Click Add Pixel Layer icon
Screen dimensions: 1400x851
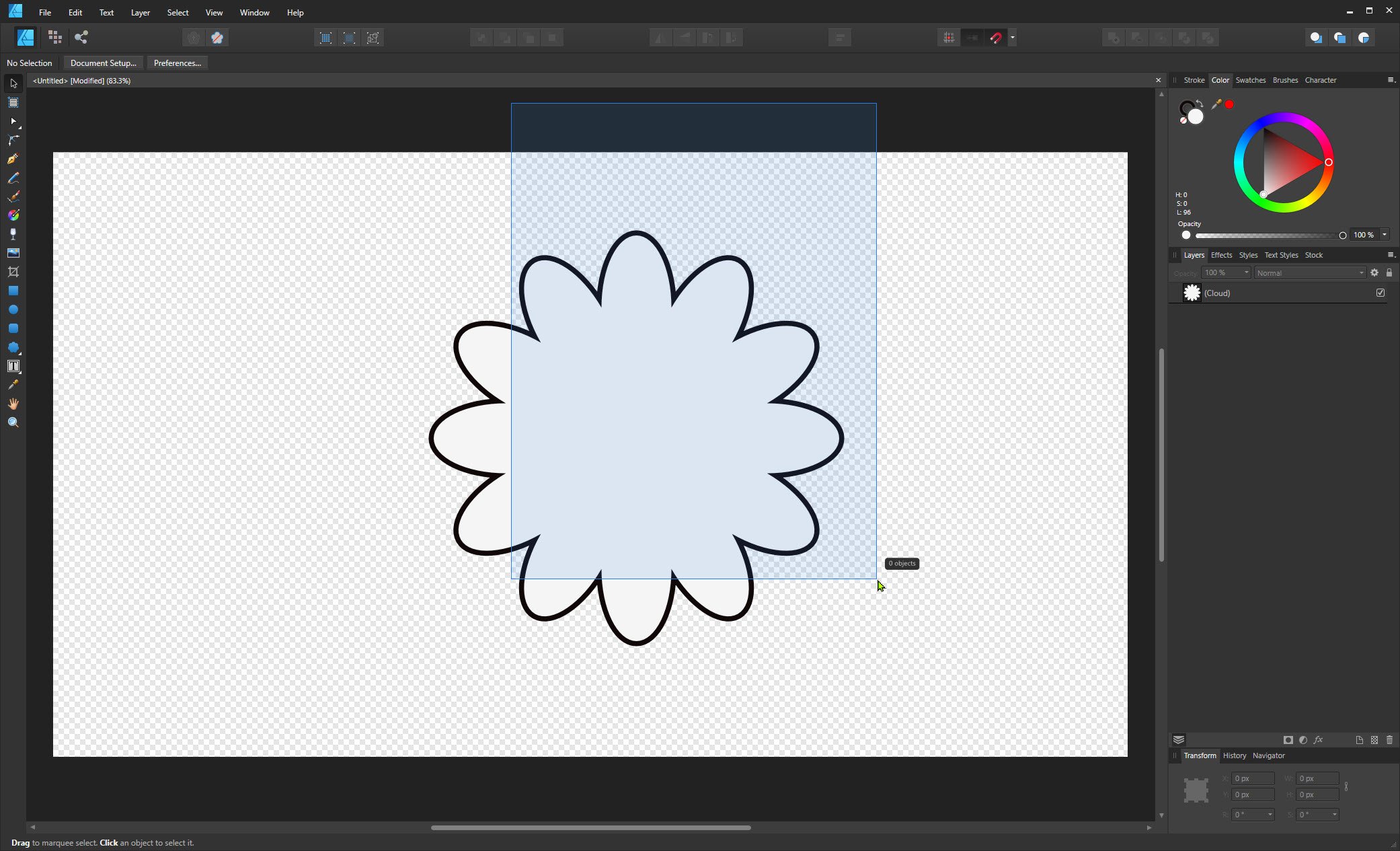pyautogui.click(x=1374, y=740)
